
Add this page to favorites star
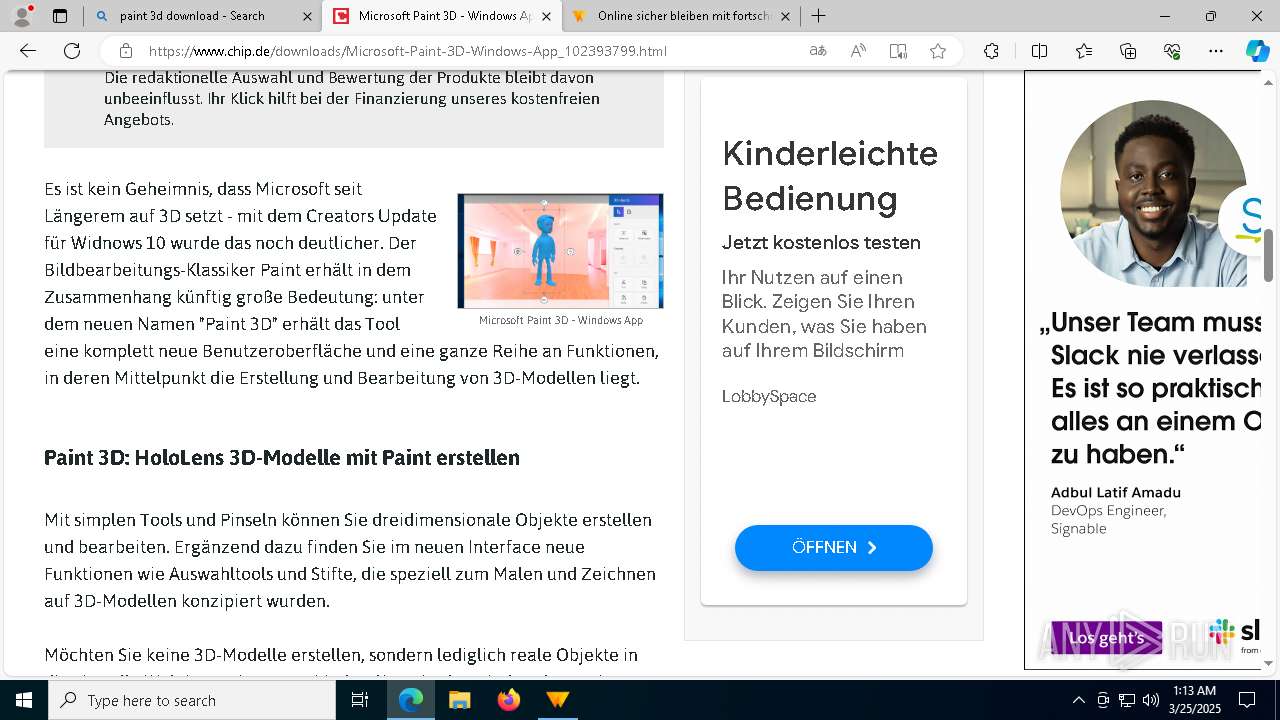(x=938, y=51)
